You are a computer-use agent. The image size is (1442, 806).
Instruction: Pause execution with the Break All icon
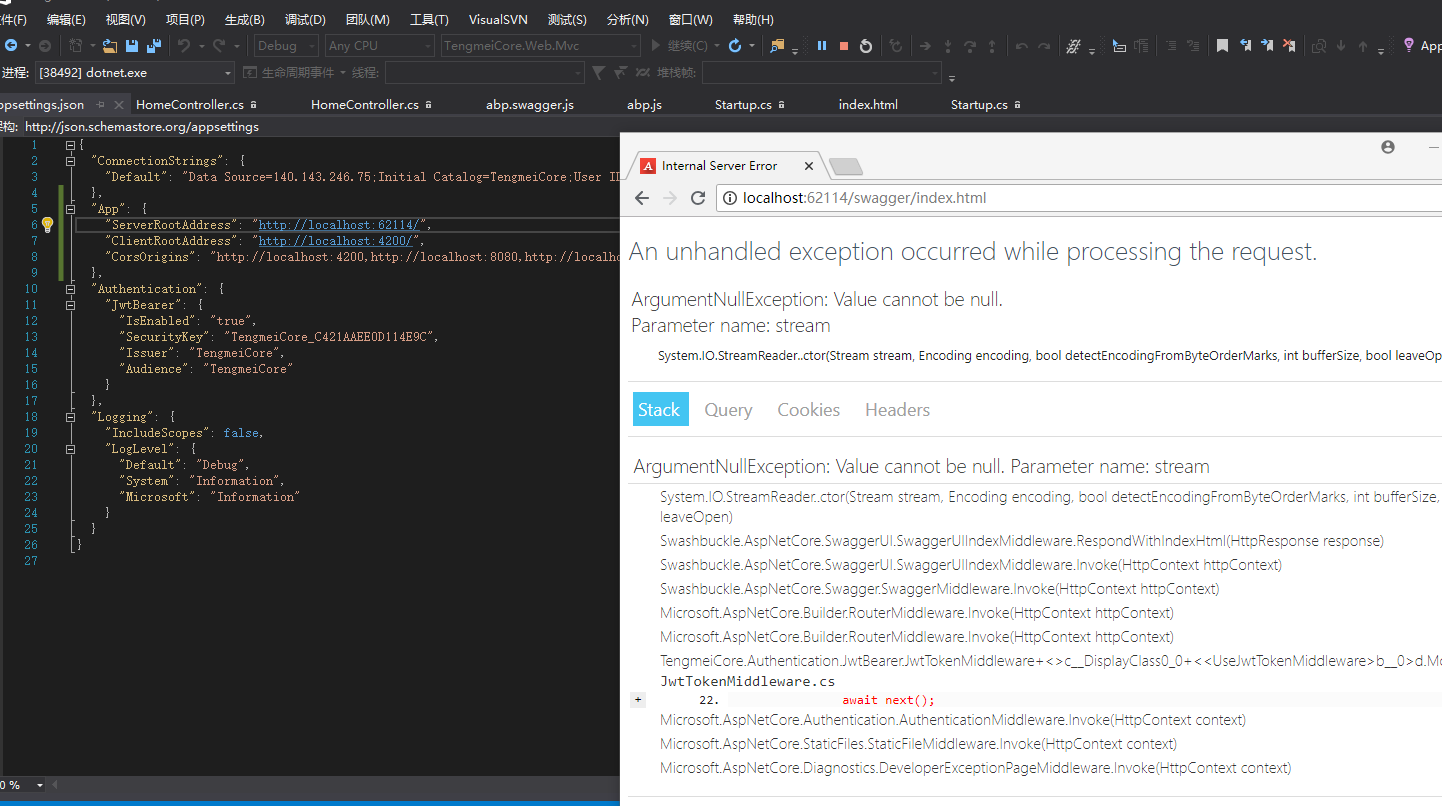pyautogui.click(x=821, y=45)
